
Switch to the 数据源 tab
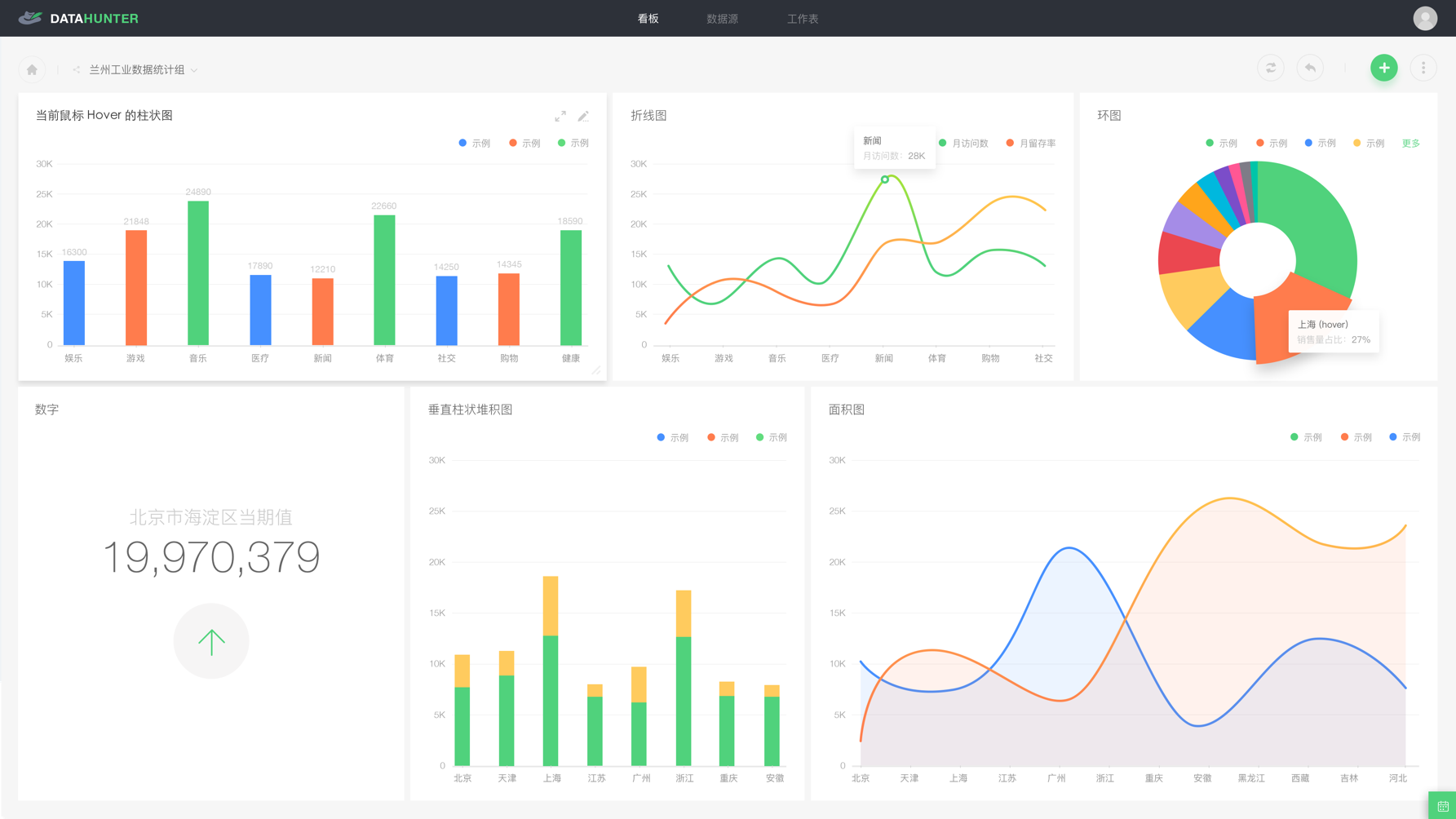click(722, 18)
